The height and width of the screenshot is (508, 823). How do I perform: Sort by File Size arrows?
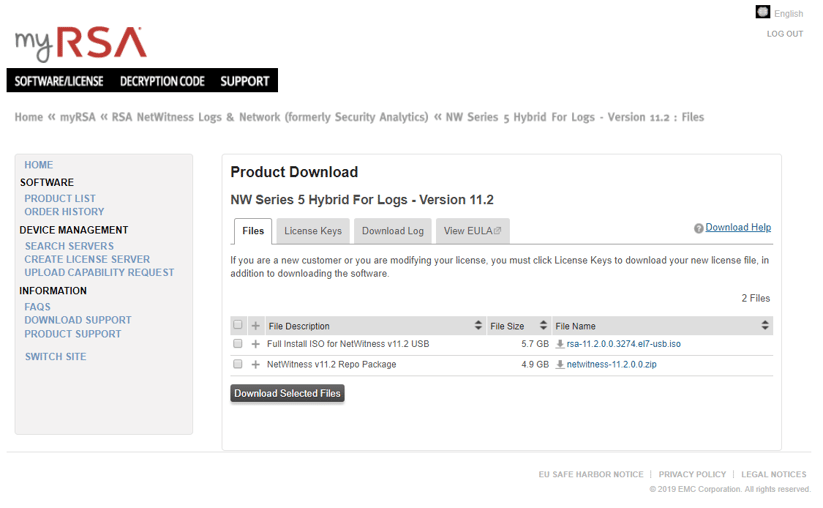(x=543, y=325)
